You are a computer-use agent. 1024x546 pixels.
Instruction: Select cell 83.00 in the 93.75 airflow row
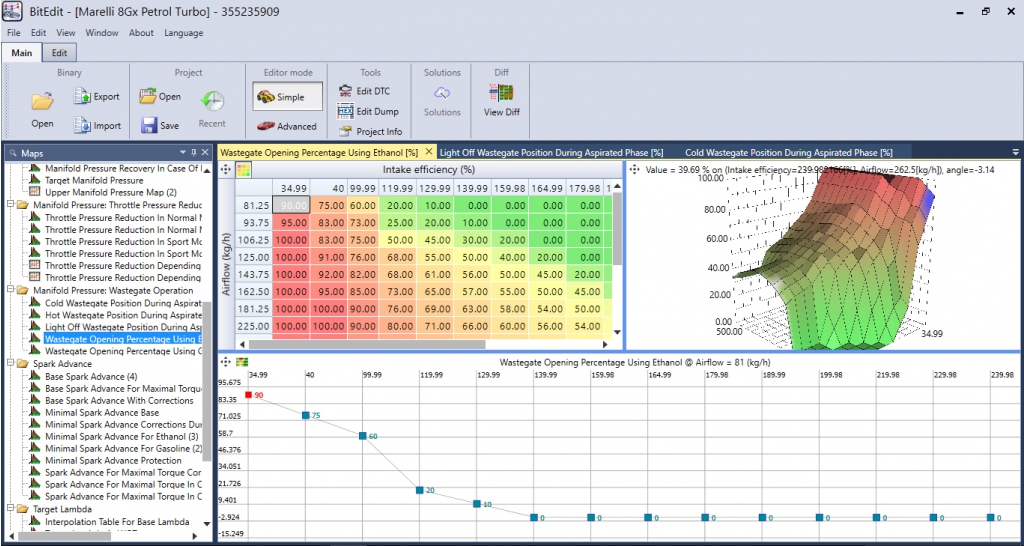point(328,223)
